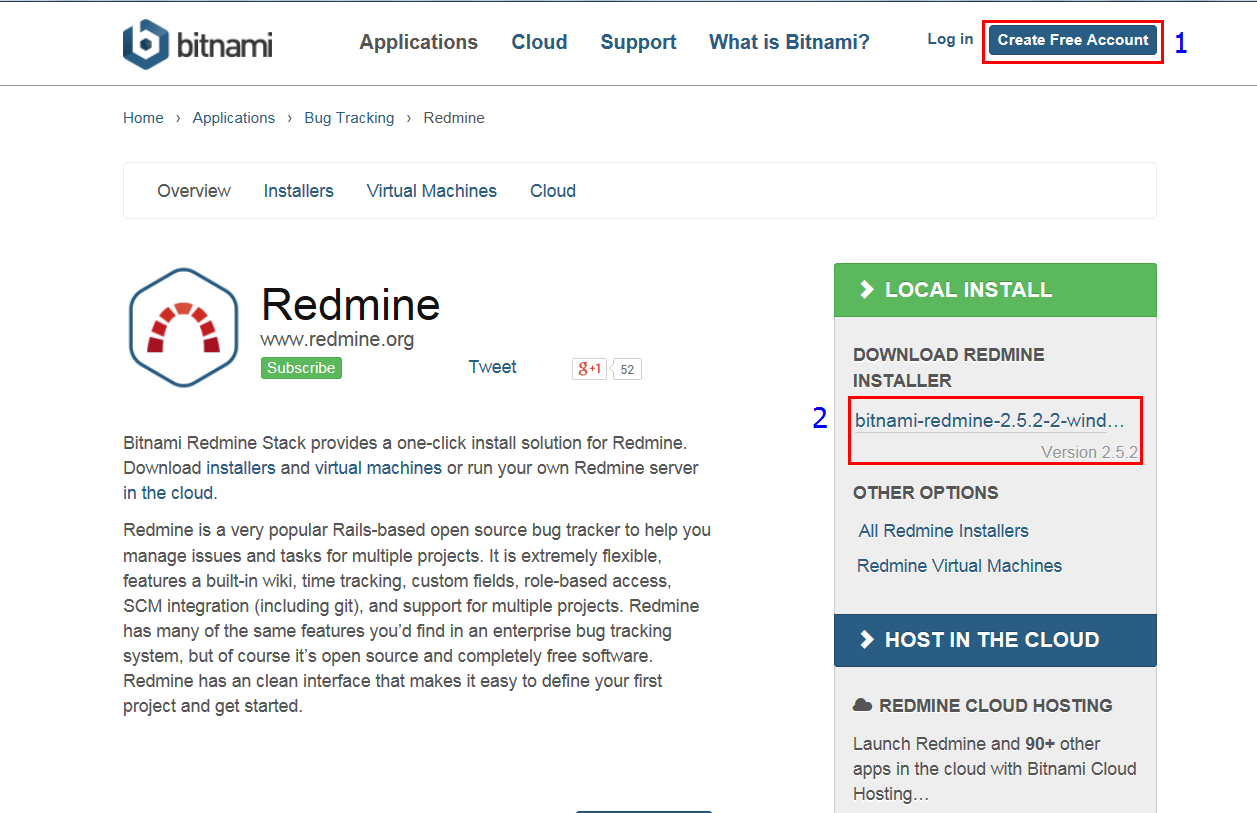Click the Tweet link

(492, 367)
